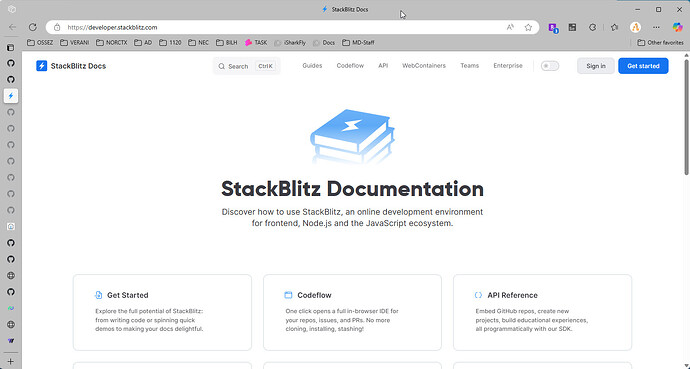This screenshot has height=369, width=690.
Task: Add this page to favorites with the star
Action: (528, 27)
